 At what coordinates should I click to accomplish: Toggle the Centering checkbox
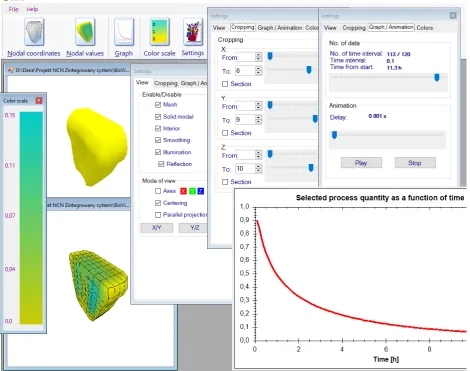pyautogui.click(x=158, y=203)
